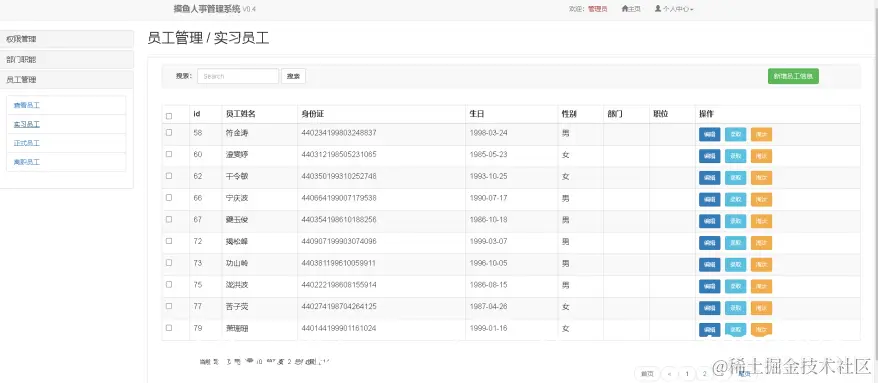Viewport: 878px width, 383px height.
Task: Click the light-blue 录取 button for id 72
Action: tap(735, 243)
